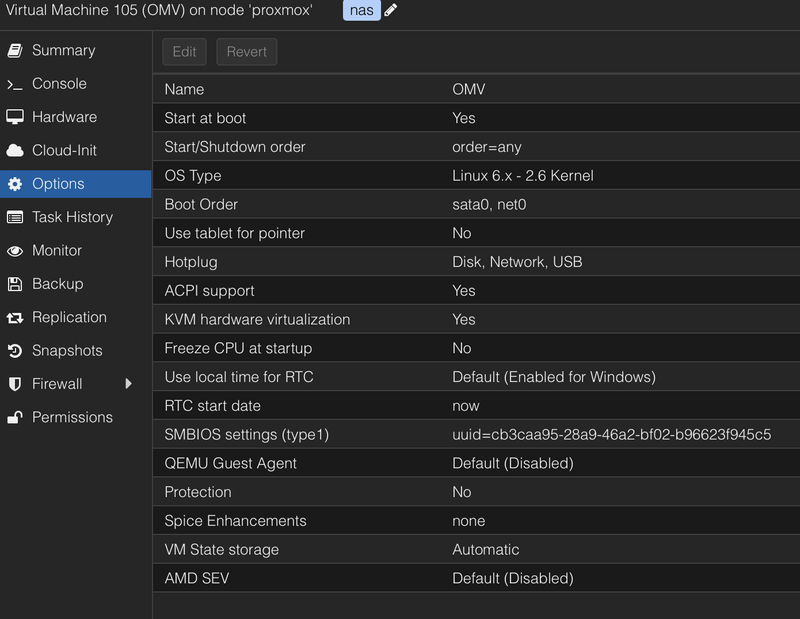Click the Snapshots history icon
The width and height of the screenshot is (800, 619).
click(15, 351)
